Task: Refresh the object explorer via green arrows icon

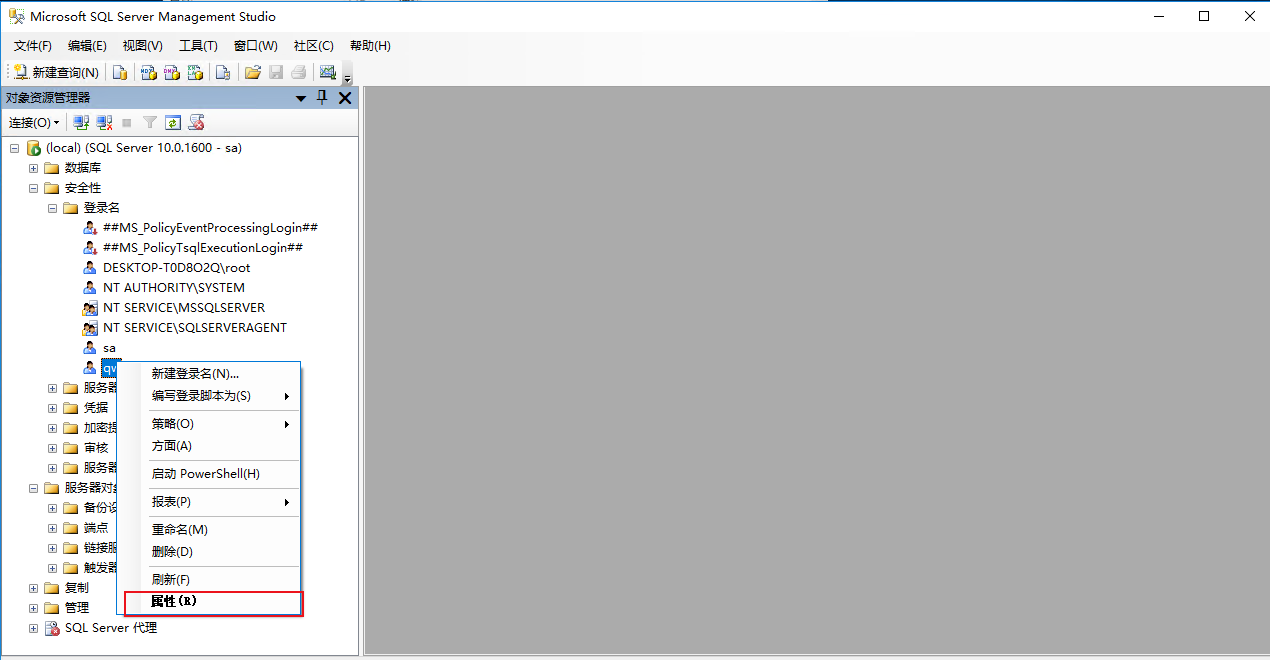Action: click(173, 122)
